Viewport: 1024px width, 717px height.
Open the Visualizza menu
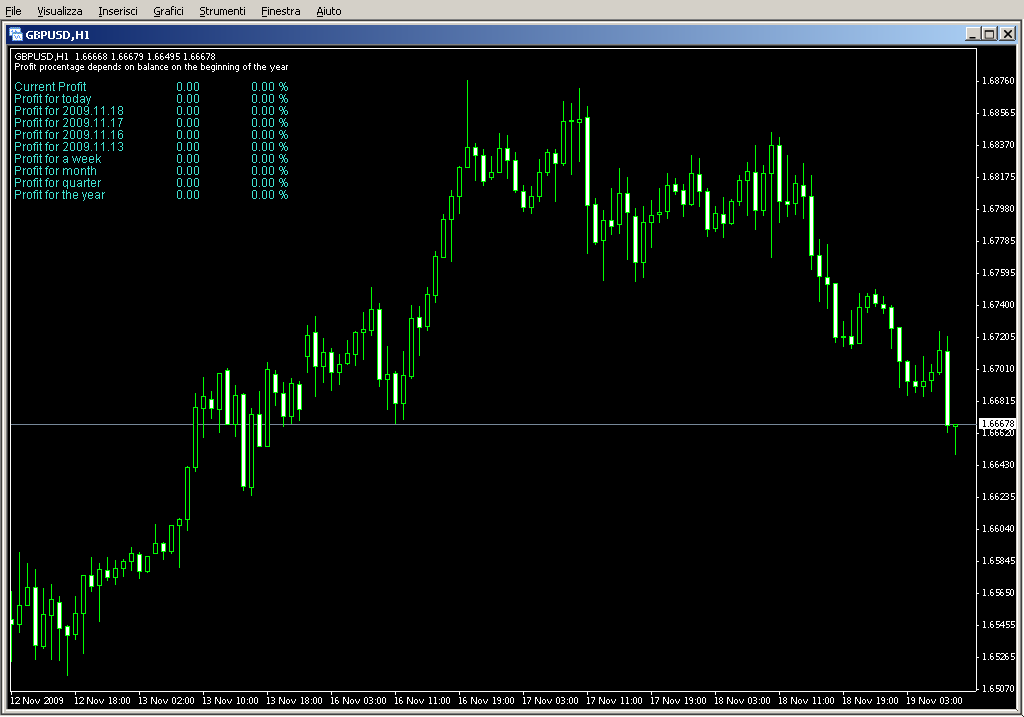pyautogui.click(x=59, y=11)
